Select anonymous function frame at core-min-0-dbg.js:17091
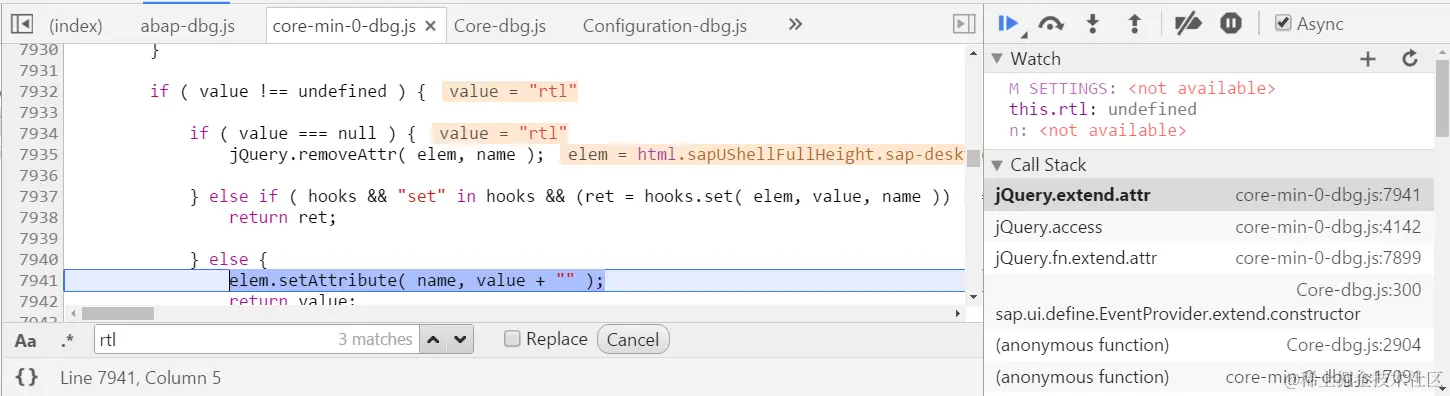Screen dimensions: 1450x396 [x=1210, y=377]
